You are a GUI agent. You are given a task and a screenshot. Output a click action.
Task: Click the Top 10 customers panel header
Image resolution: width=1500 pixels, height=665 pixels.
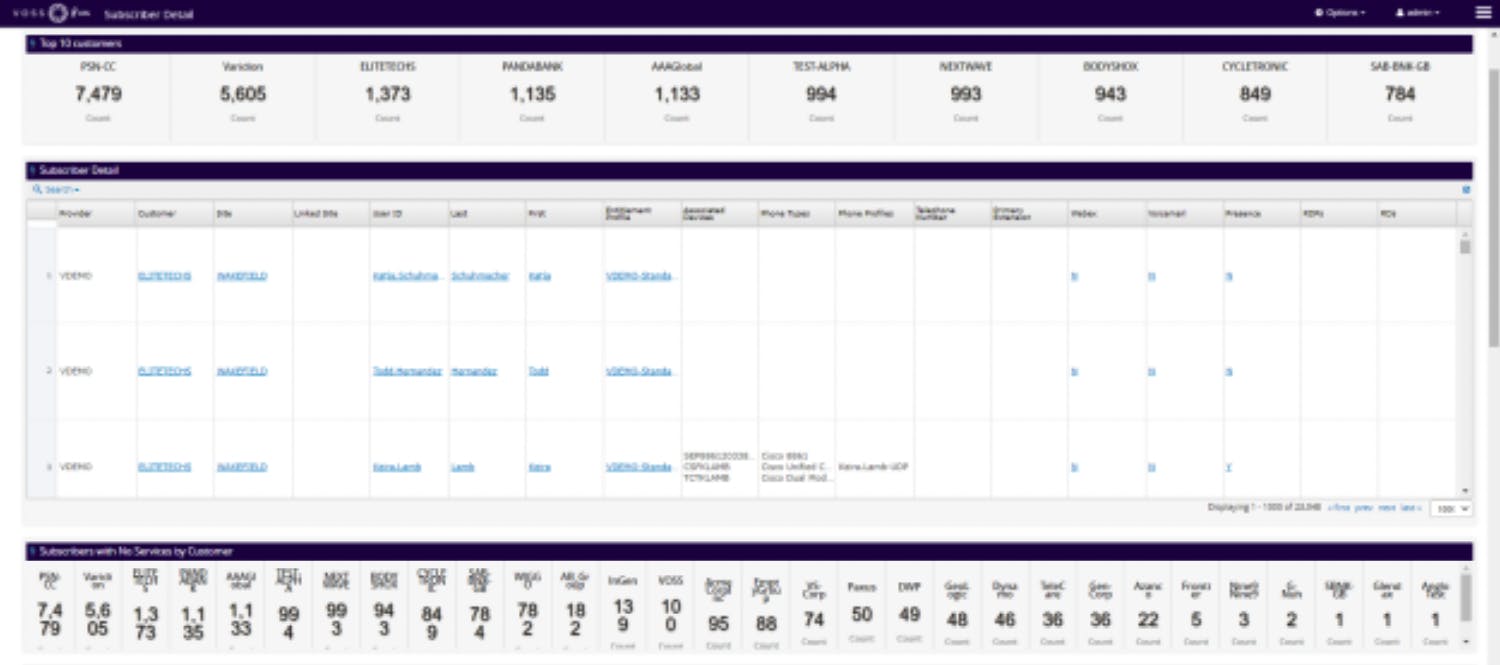(748, 44)
